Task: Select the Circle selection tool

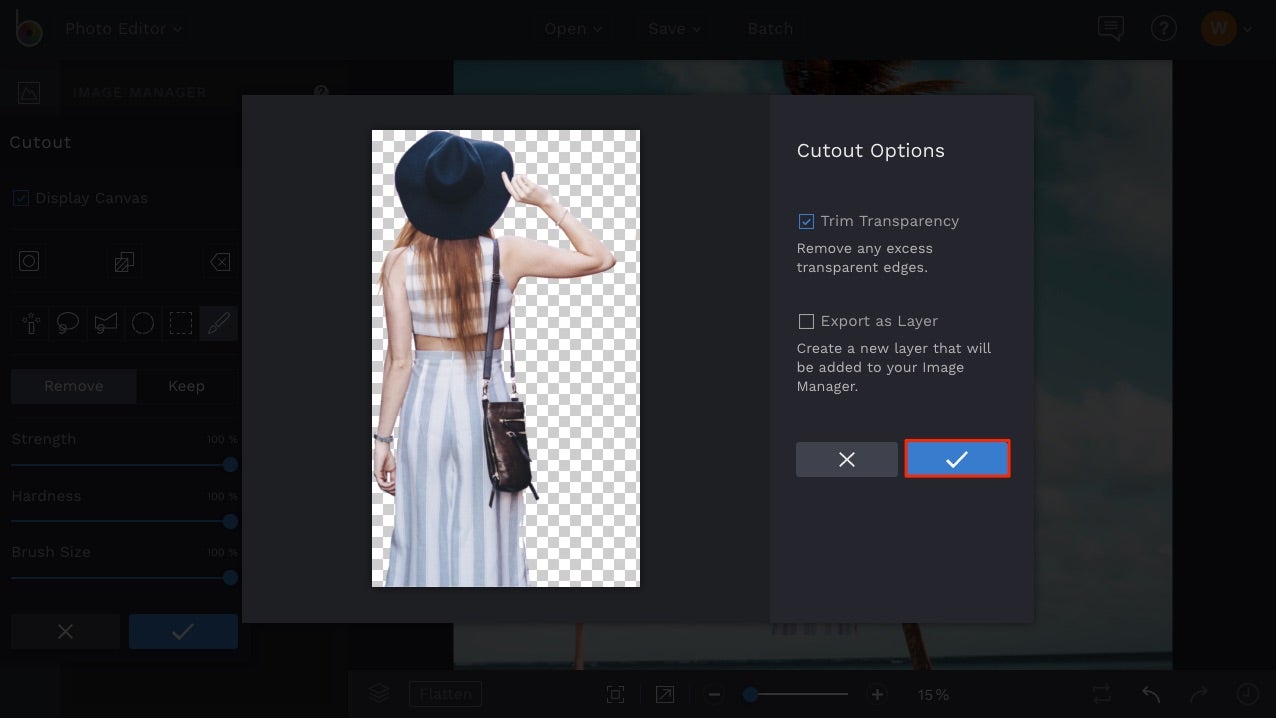Action: tap(143, 322)
